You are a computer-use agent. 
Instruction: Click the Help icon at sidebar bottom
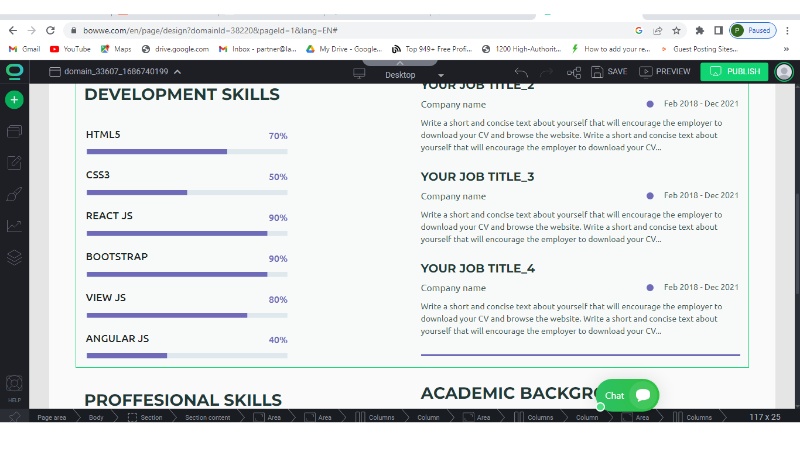point(14,385)
